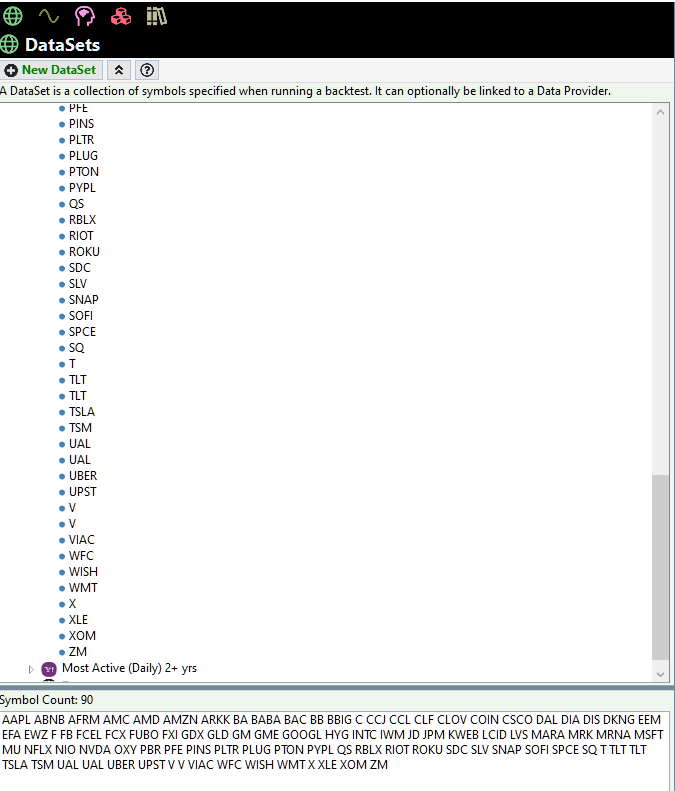Select the Most Active (Daily) 2+ yrs dataset
675x791 pixels.
[129, 668]
